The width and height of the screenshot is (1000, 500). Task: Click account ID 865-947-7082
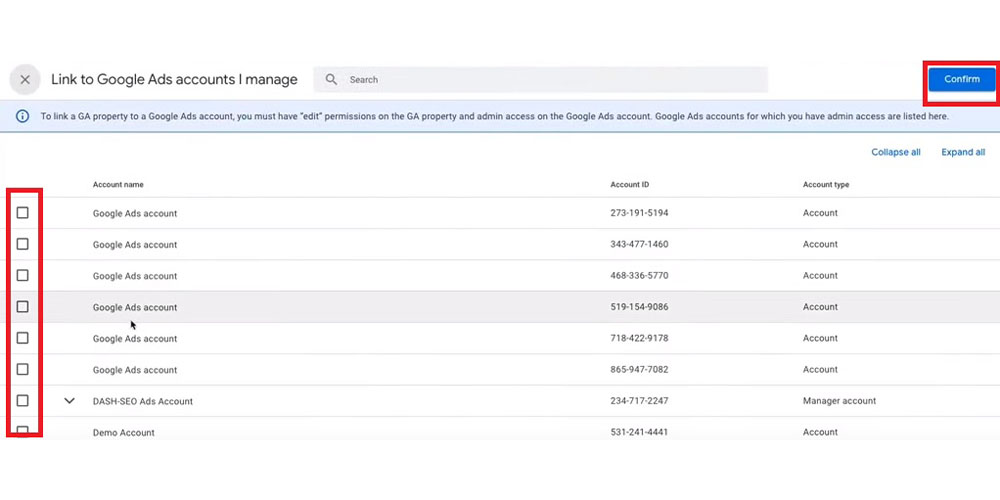pyautogui.click(x=639, y=369)
